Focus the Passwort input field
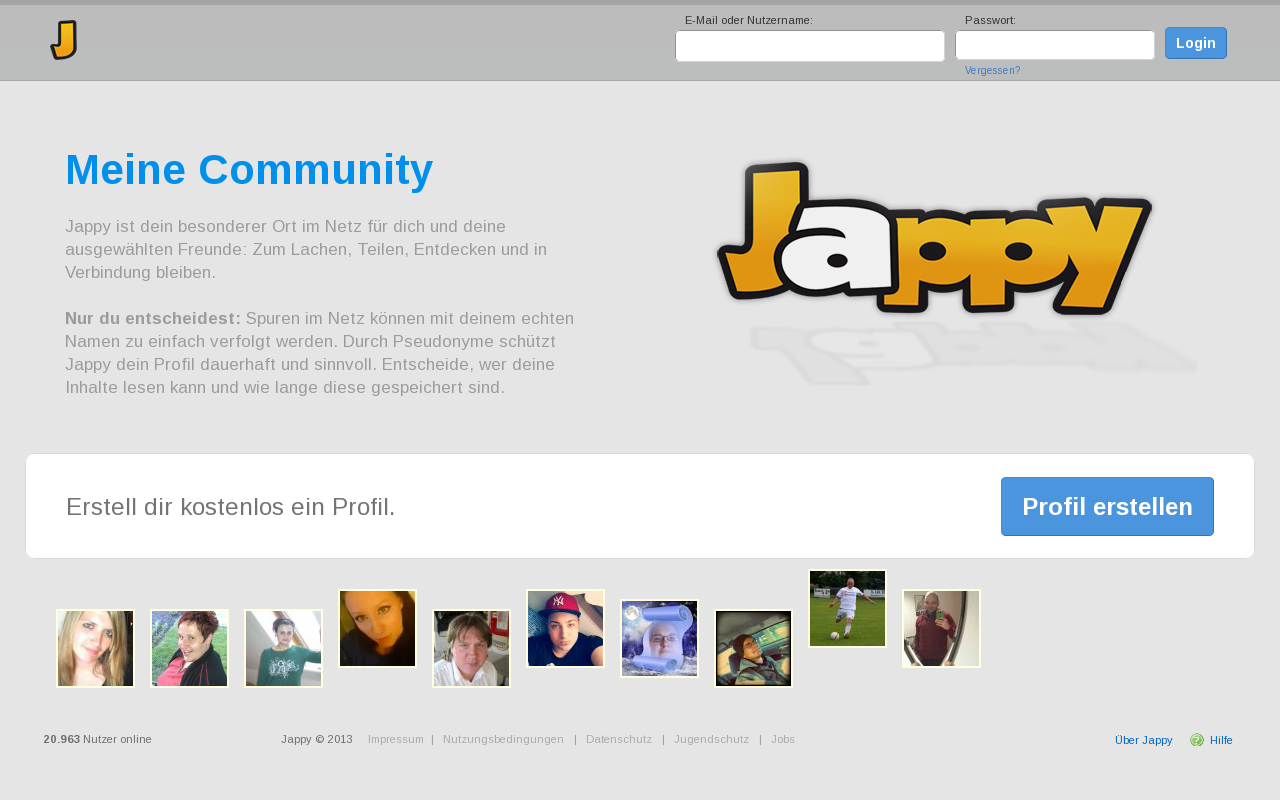The width and height of the screenshot is (1280, 800). click(1055, 45)
